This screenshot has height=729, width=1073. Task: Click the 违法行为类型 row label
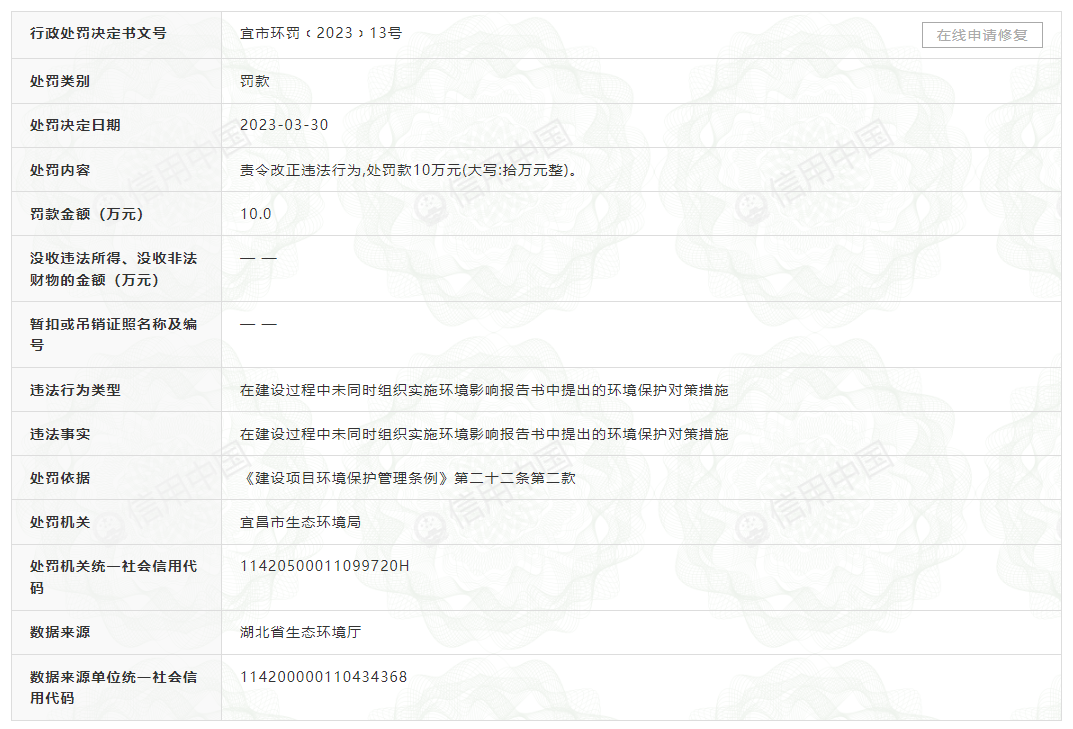pyautogui.click(x=75, y=390)
